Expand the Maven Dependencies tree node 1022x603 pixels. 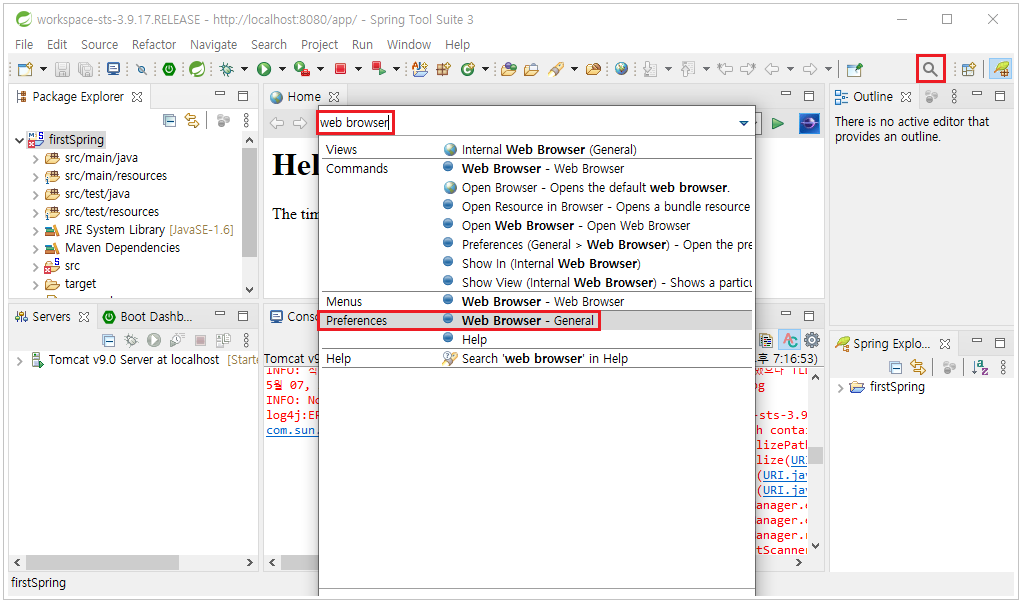coord(35,248)
